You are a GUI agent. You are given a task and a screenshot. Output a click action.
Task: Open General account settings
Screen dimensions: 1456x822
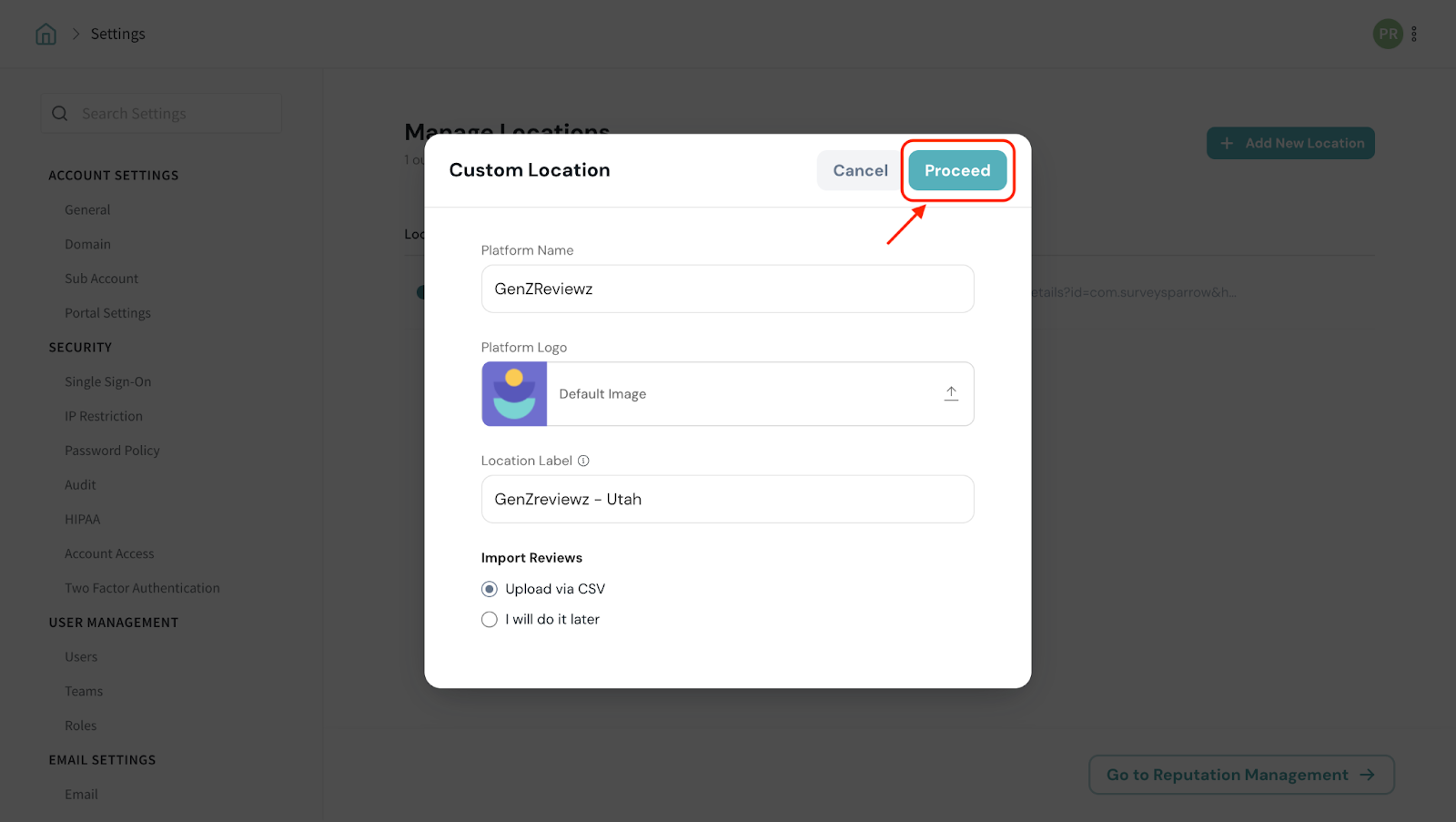(87, 209)
